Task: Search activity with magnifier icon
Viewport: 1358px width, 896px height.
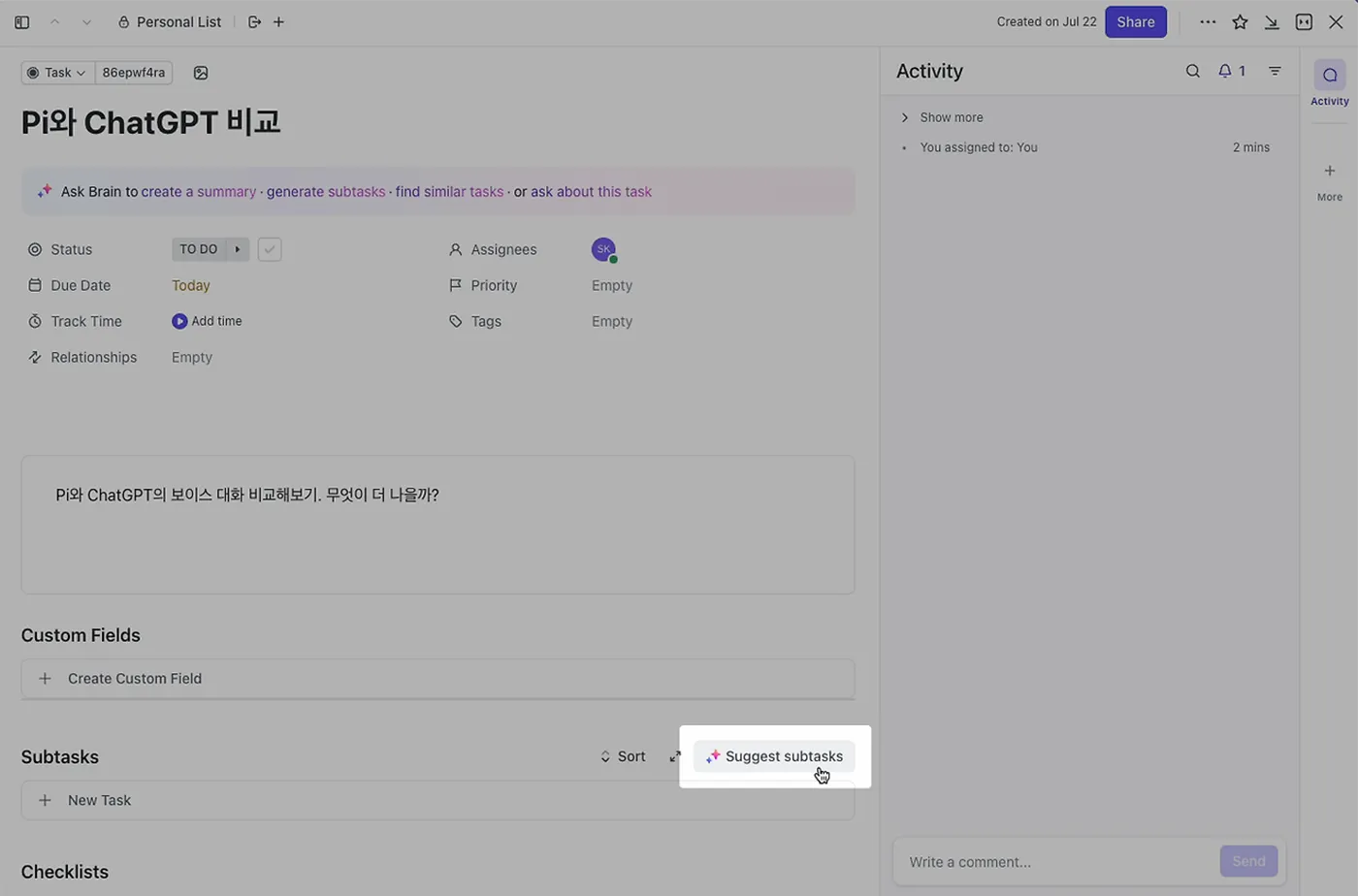Action: pos(1192,71)
